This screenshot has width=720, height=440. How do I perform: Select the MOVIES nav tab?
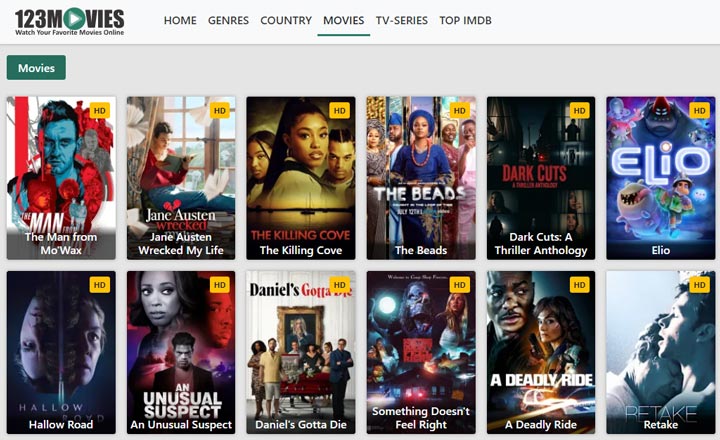tap(343, 21)
